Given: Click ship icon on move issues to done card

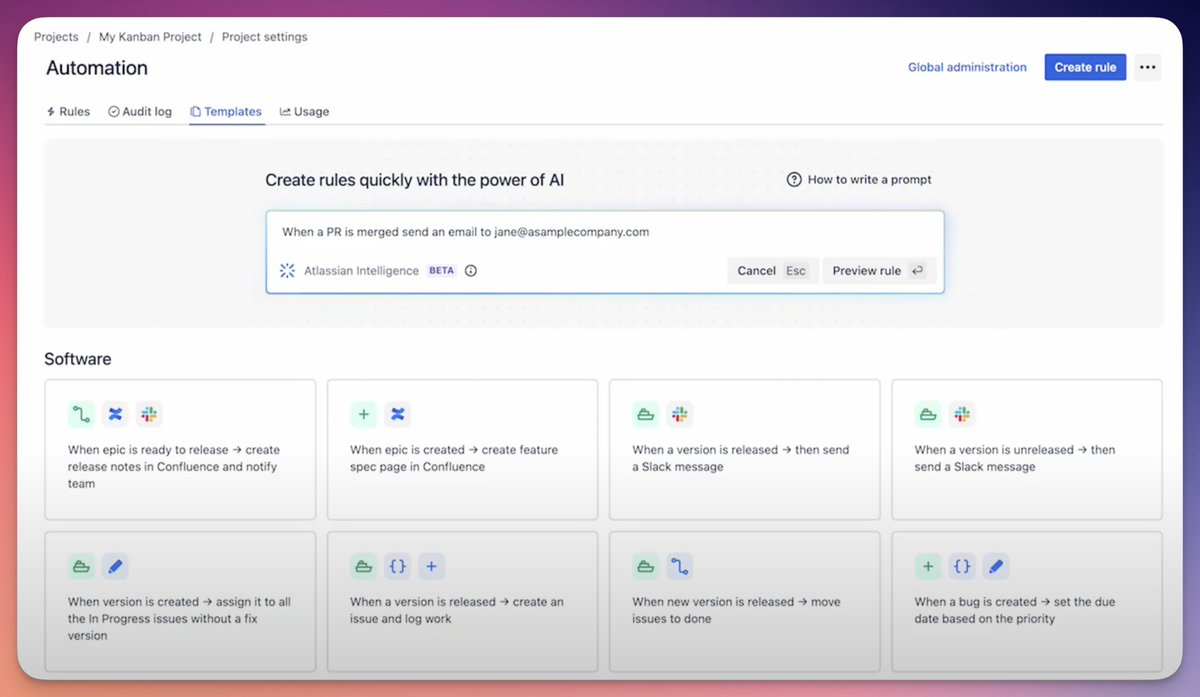Looking at the screenshot, I should (645, 567).
